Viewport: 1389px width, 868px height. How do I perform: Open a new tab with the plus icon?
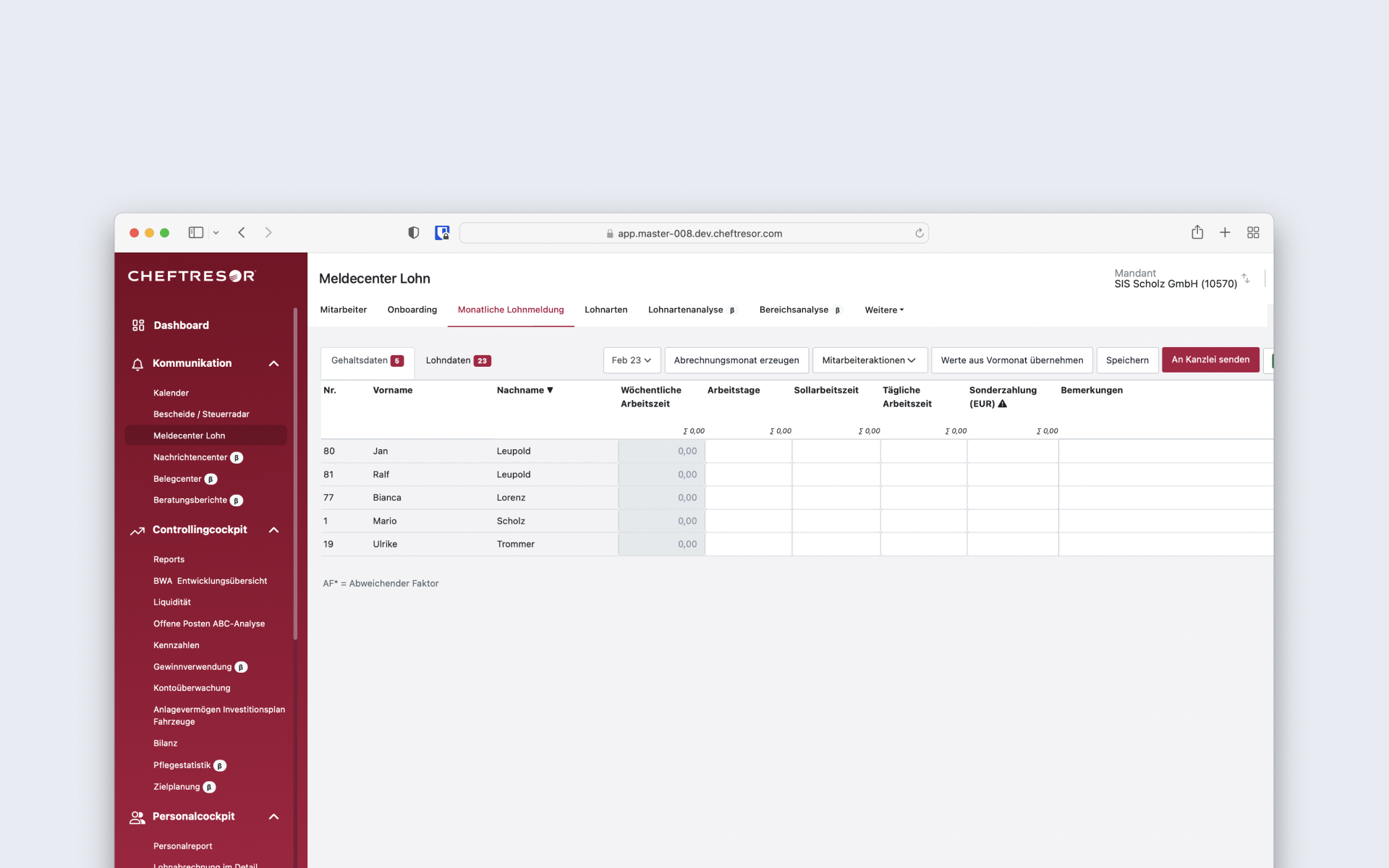click(x=1225, y=232)
